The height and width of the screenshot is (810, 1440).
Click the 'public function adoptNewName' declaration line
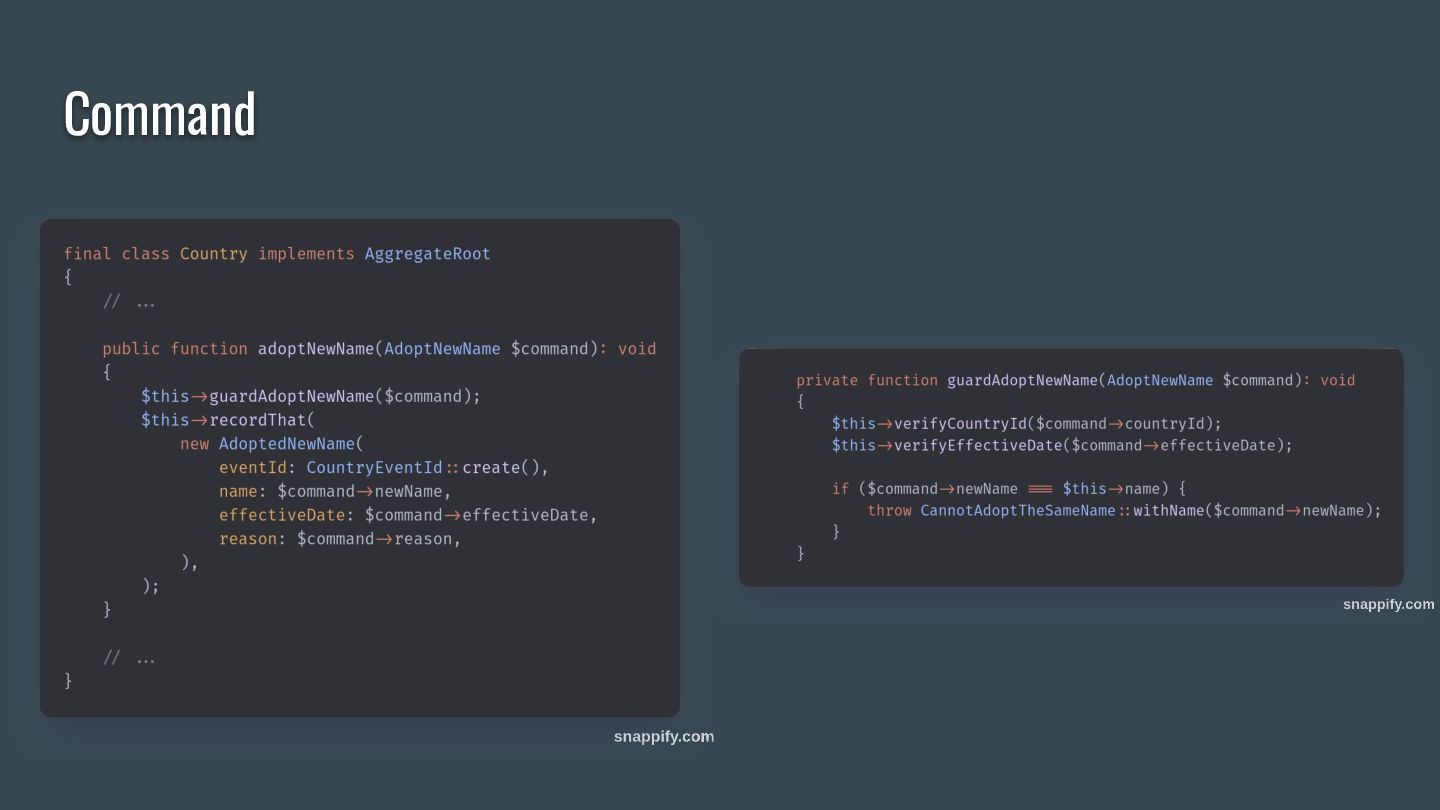point(379,349)
